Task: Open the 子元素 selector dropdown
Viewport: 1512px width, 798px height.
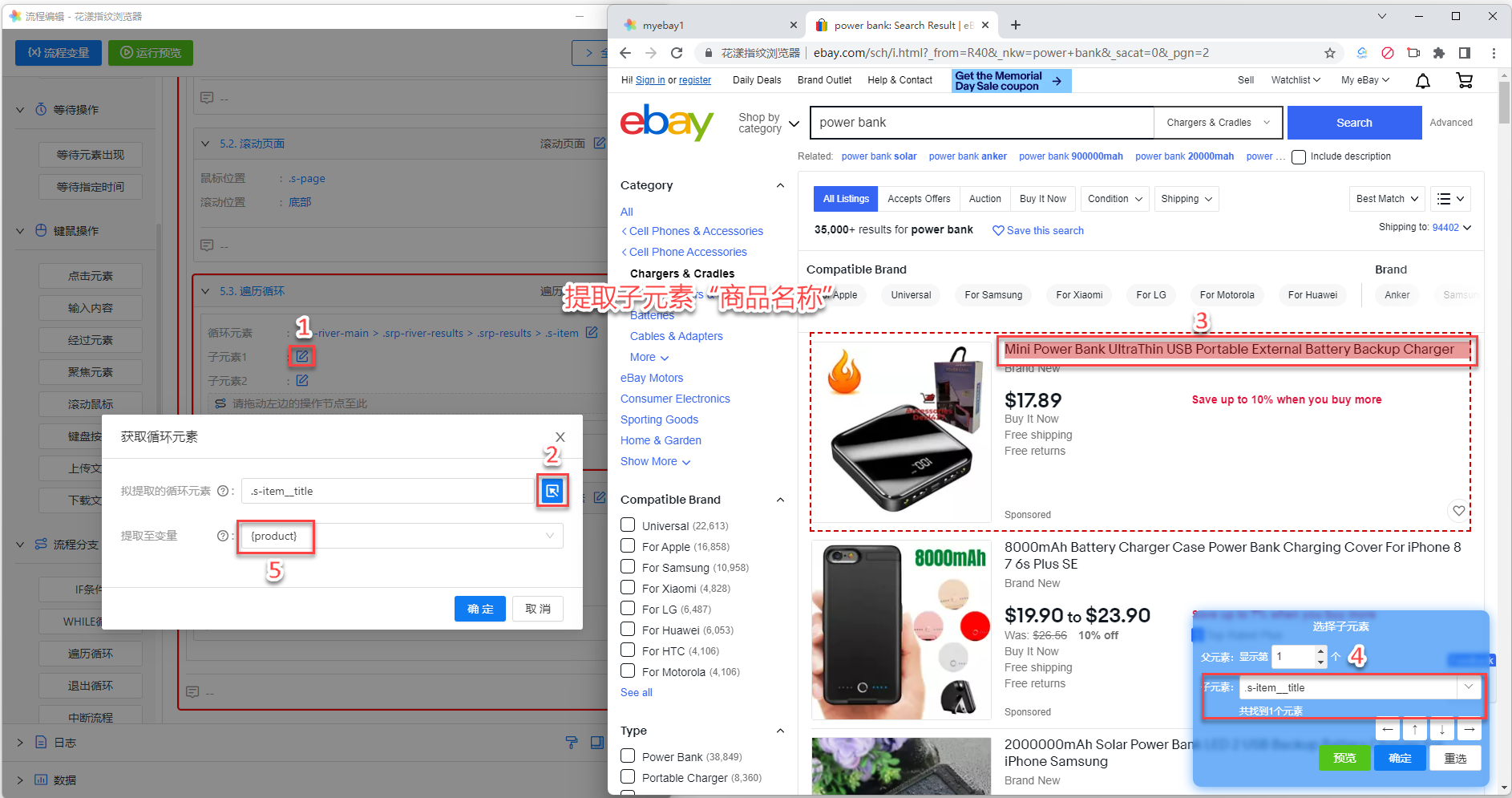Action: (1469, 687)
